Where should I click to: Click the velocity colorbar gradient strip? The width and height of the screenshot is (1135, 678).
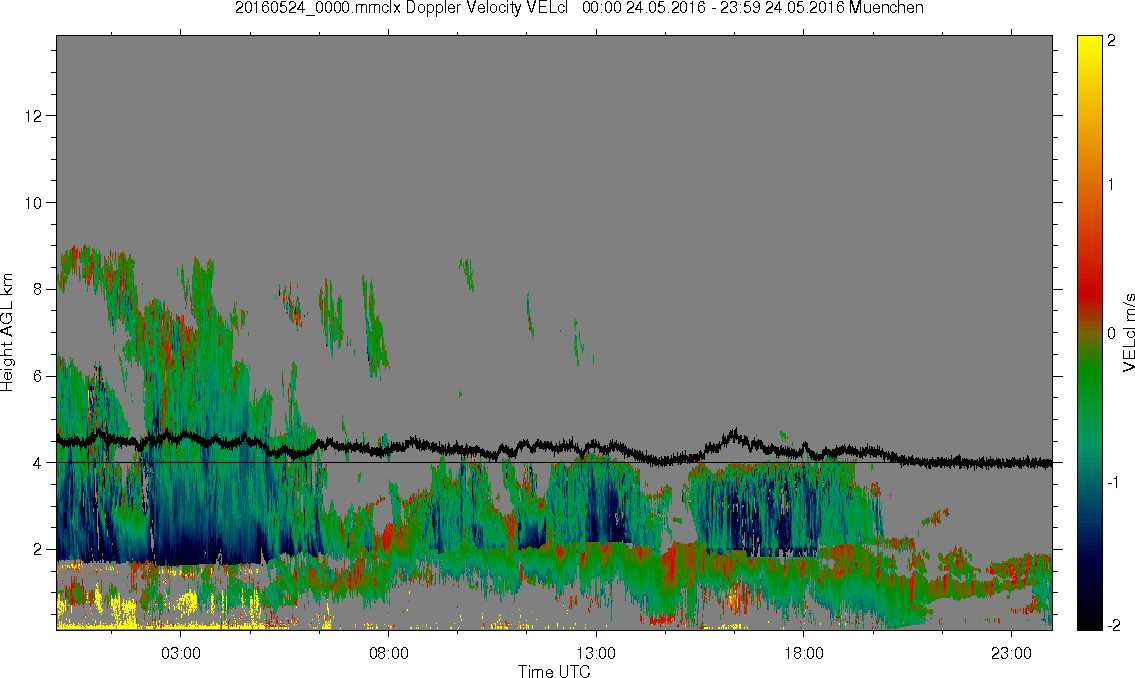(1090, 333)
